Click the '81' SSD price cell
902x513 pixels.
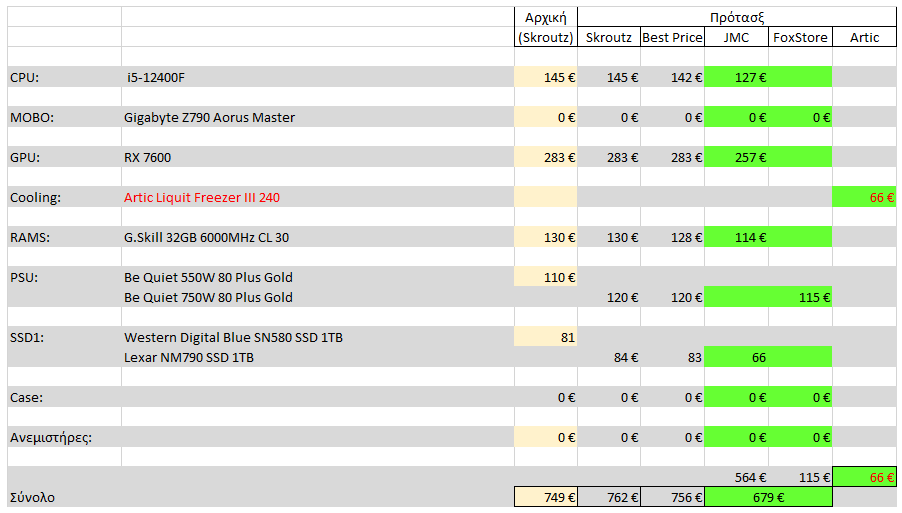click(x=545, y=338)
